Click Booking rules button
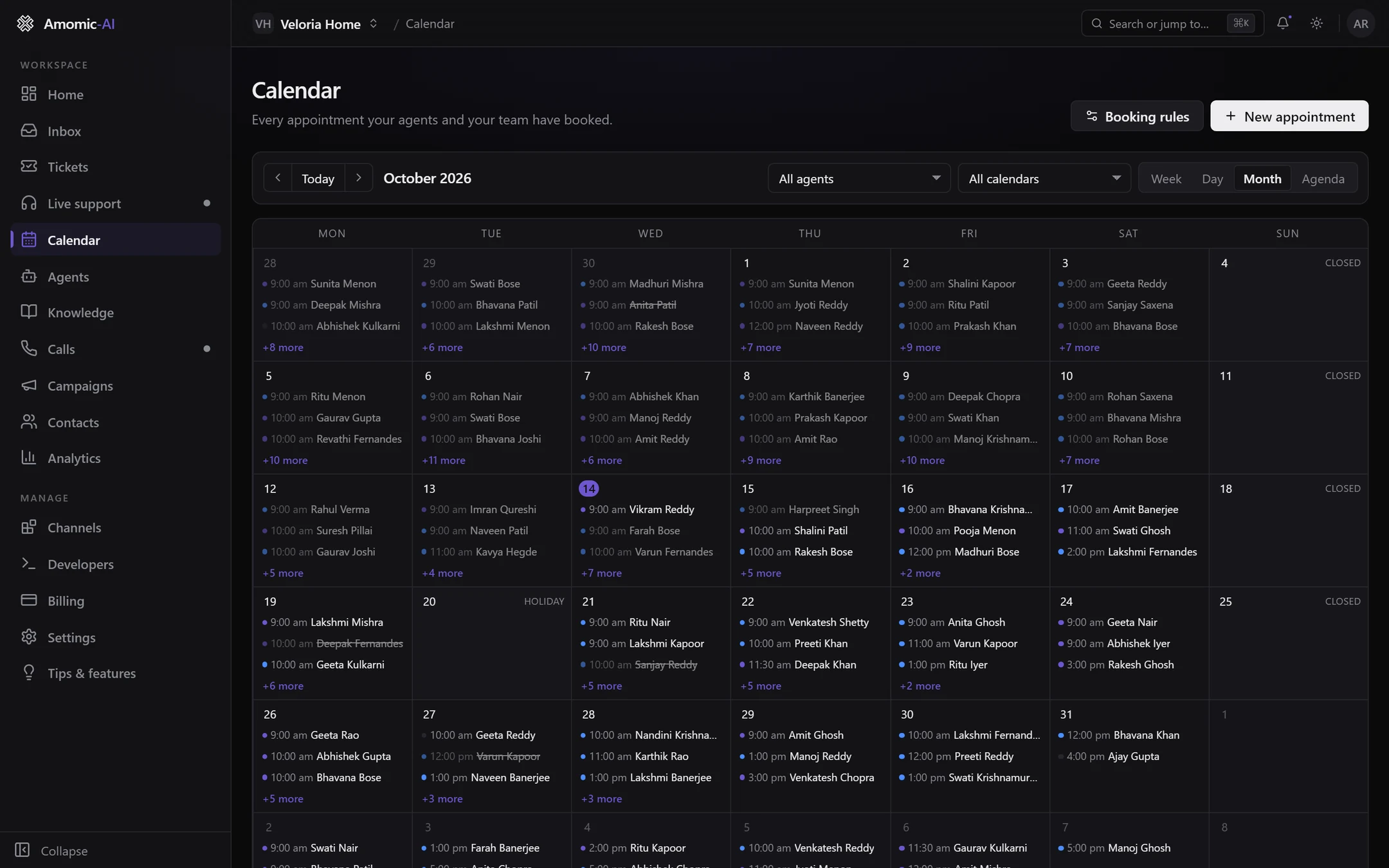This screenshot has height=868, width=1389. (x=1137, y=116)
